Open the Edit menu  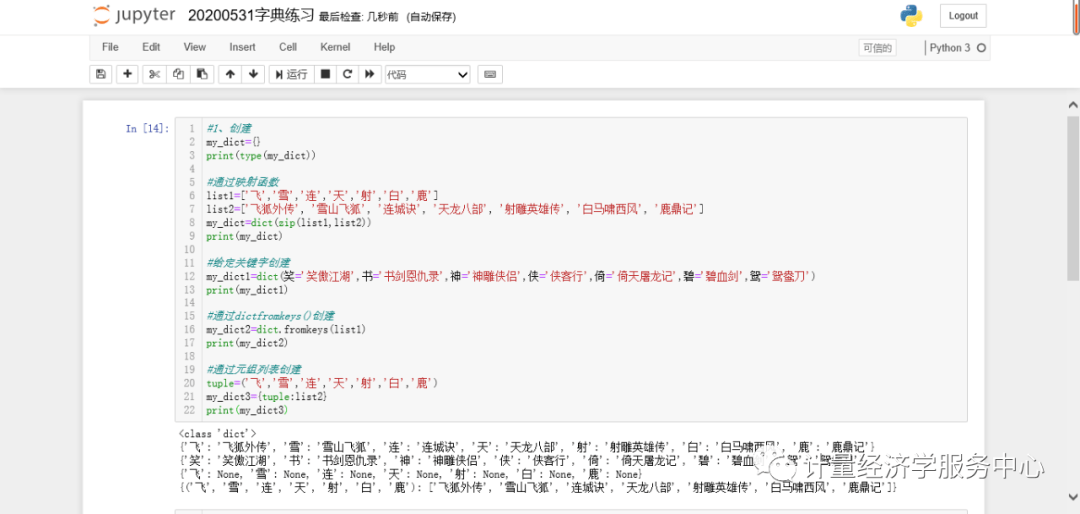click(151, 47)
